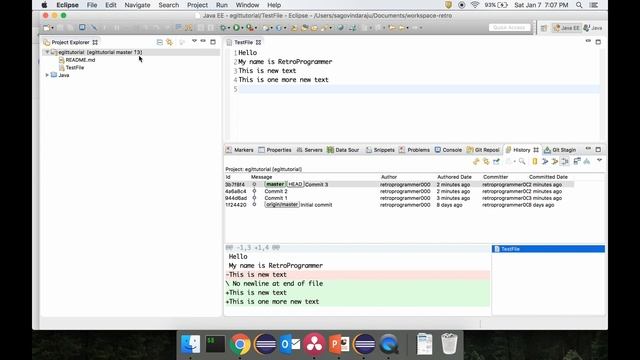Select the Initial commit history row
The height and width of the screenshot is (360, 640).
point(399,205)
